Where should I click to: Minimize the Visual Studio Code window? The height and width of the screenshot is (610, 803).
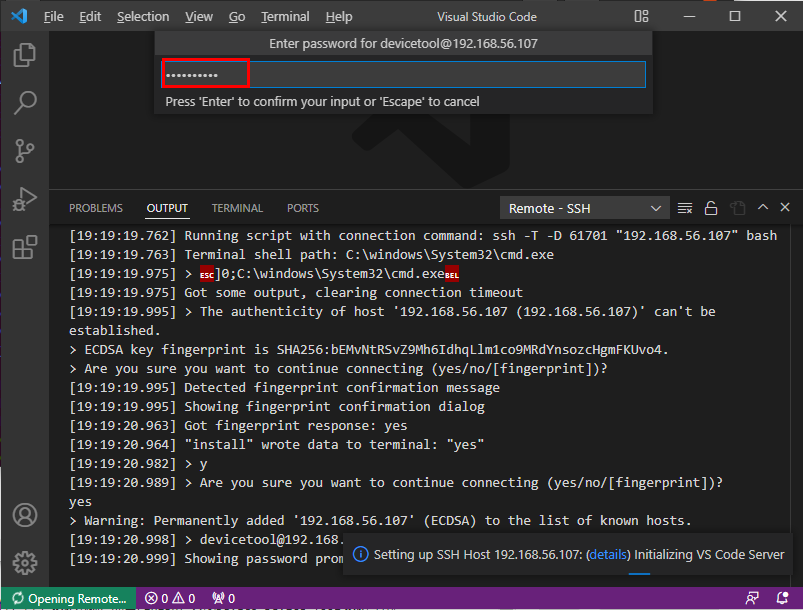[690, 16]
